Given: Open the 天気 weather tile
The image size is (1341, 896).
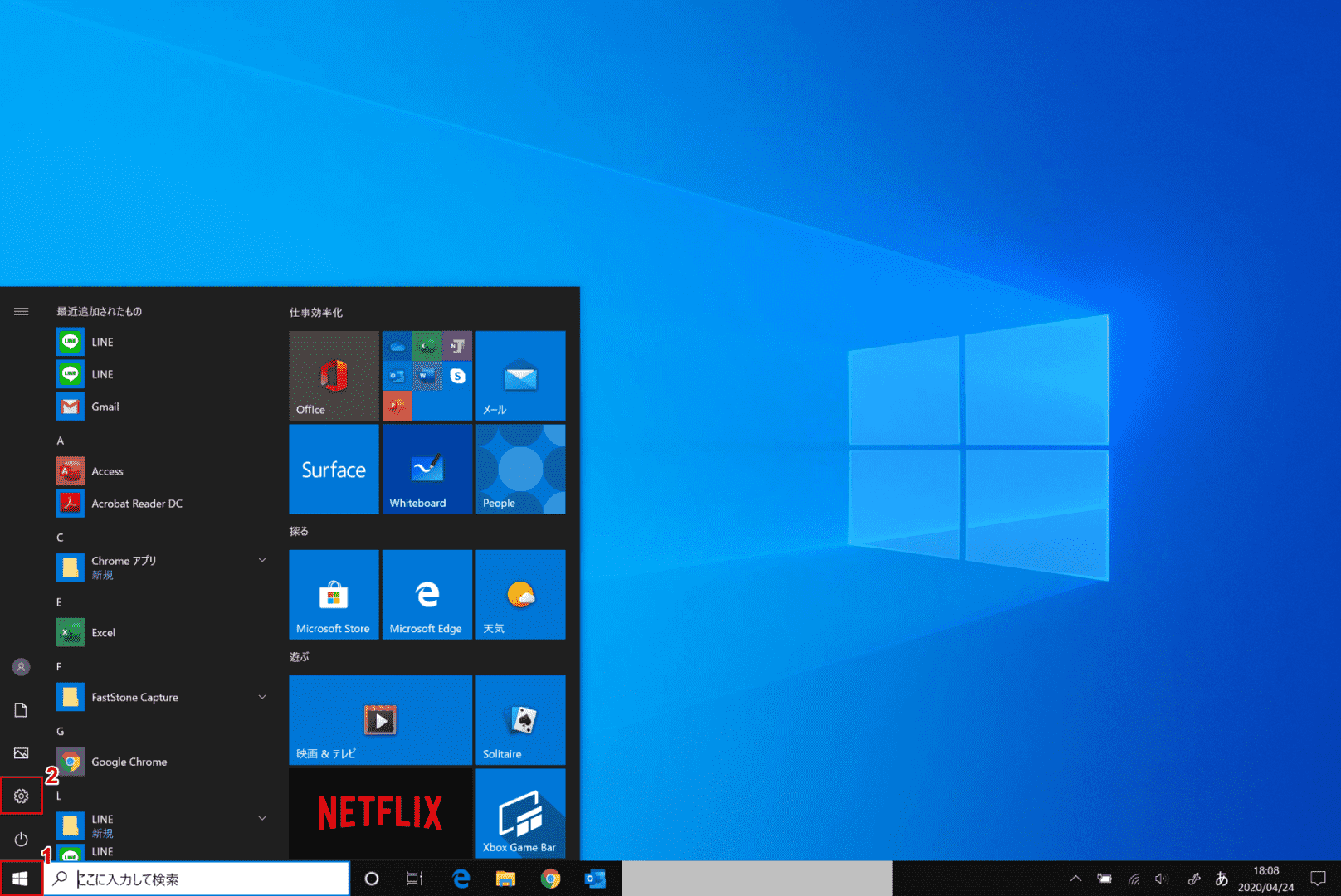Looking at the screenshot, I should [520, 594].
